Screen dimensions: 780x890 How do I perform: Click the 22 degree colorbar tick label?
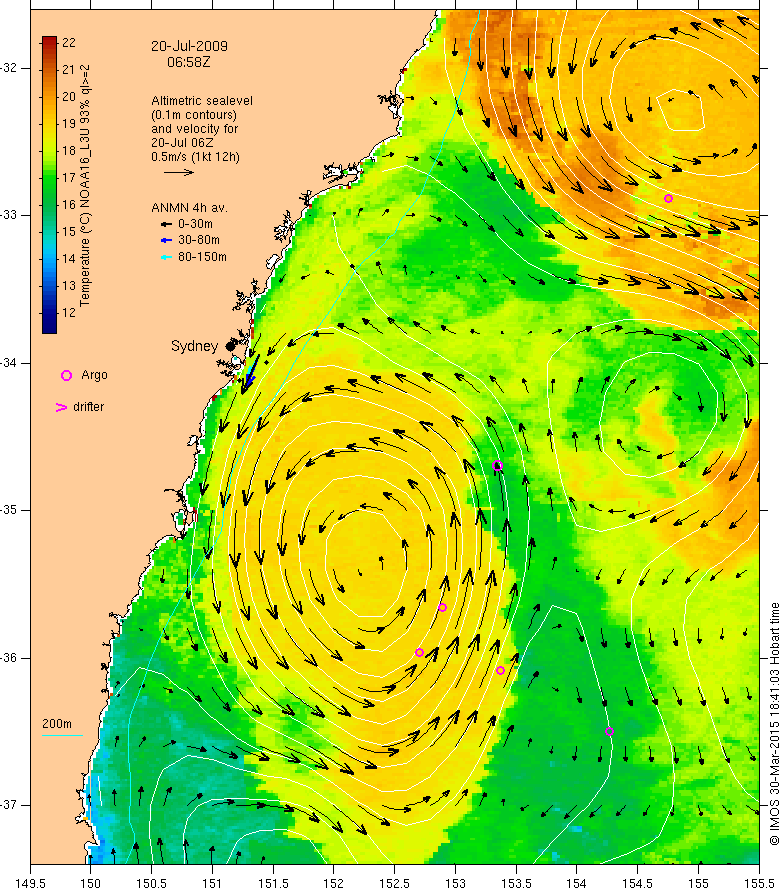click(69, 43)
